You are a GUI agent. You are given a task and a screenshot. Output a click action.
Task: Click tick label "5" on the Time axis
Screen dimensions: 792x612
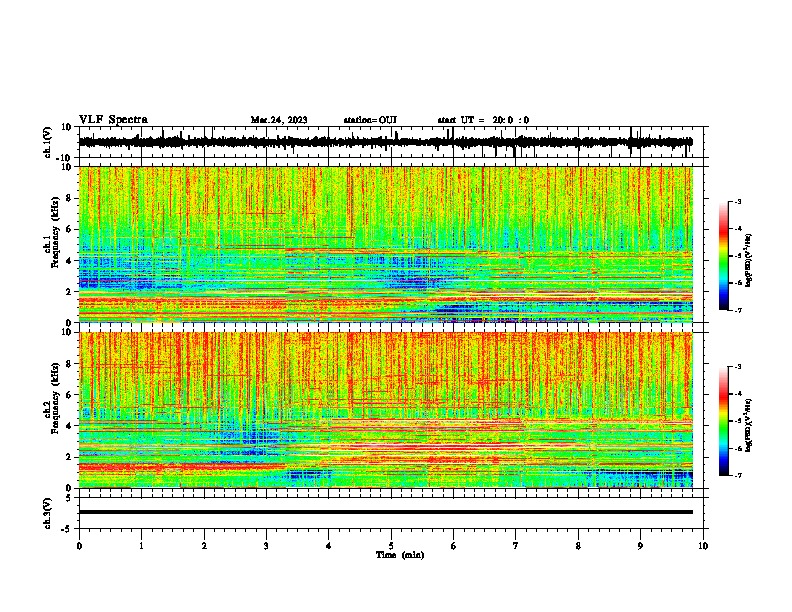point(391,546)
